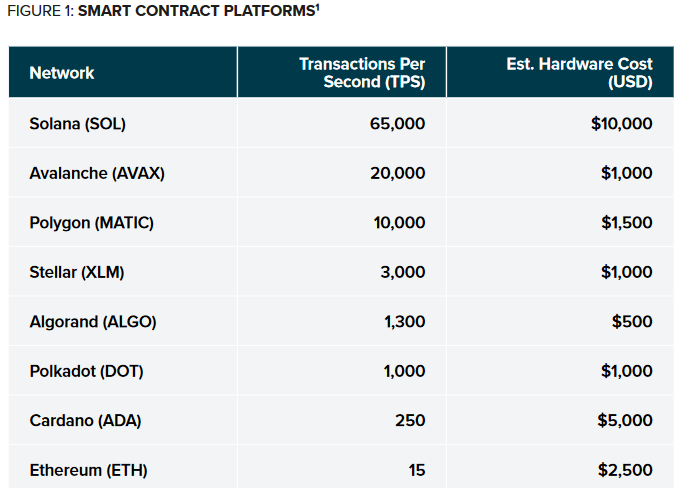Select Solana's 65,000 TPS value
The width and height of the screenshot is (674, 488).
click(397, 124)
